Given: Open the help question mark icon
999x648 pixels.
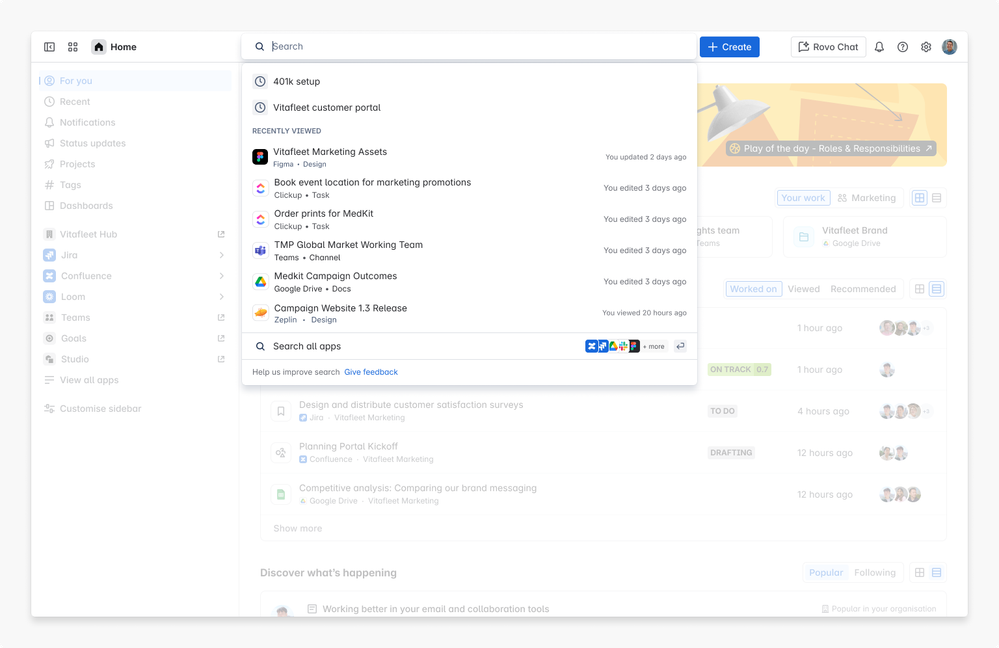Looking at the screenshot, I should tap(903, 47).
